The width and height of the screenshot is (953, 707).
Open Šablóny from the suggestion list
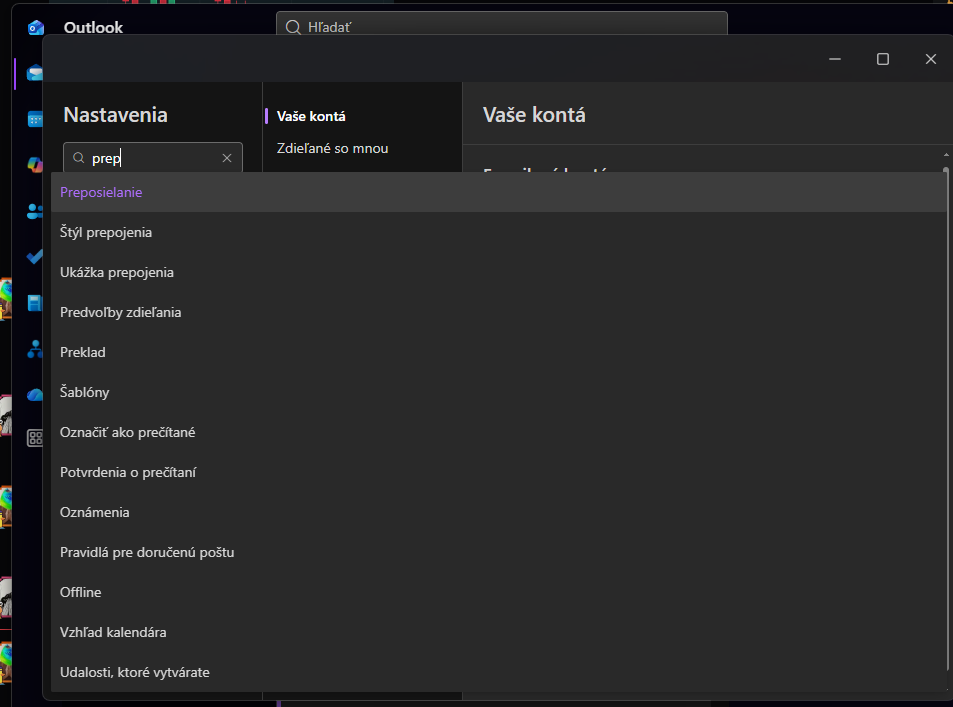(85, 392)
